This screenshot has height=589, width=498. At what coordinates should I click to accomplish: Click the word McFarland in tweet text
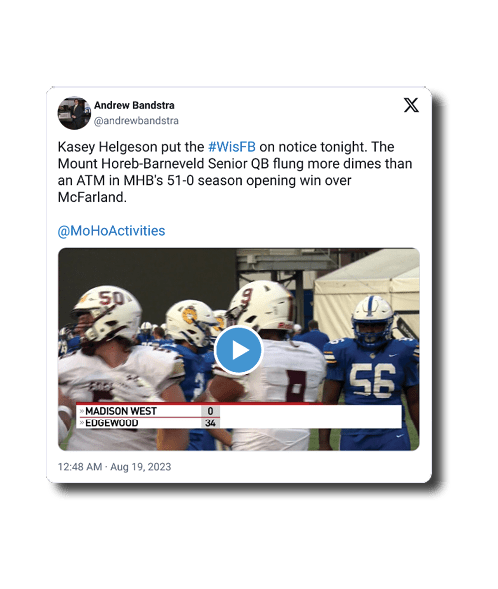[x=92, y=197]
